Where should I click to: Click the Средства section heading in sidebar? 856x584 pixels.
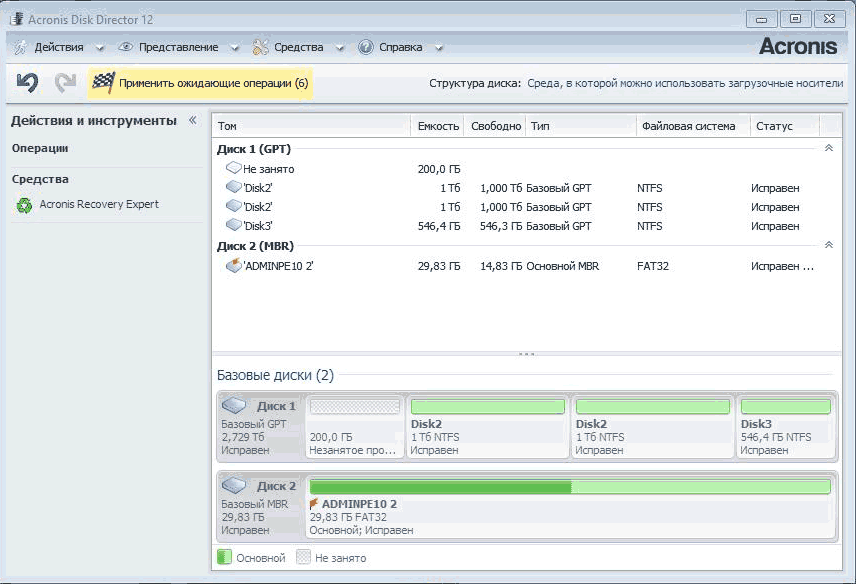40,179
